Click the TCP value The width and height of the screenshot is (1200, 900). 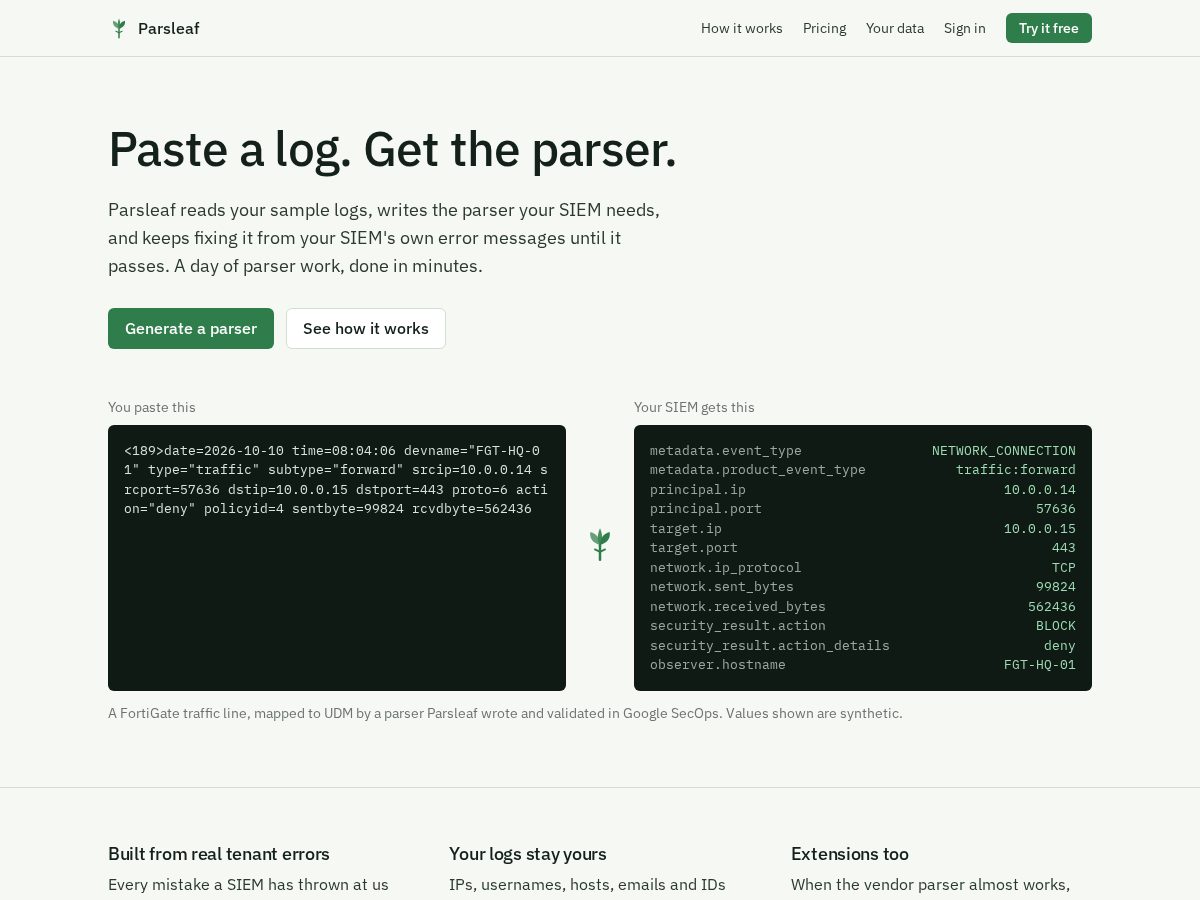(1064, 568)
